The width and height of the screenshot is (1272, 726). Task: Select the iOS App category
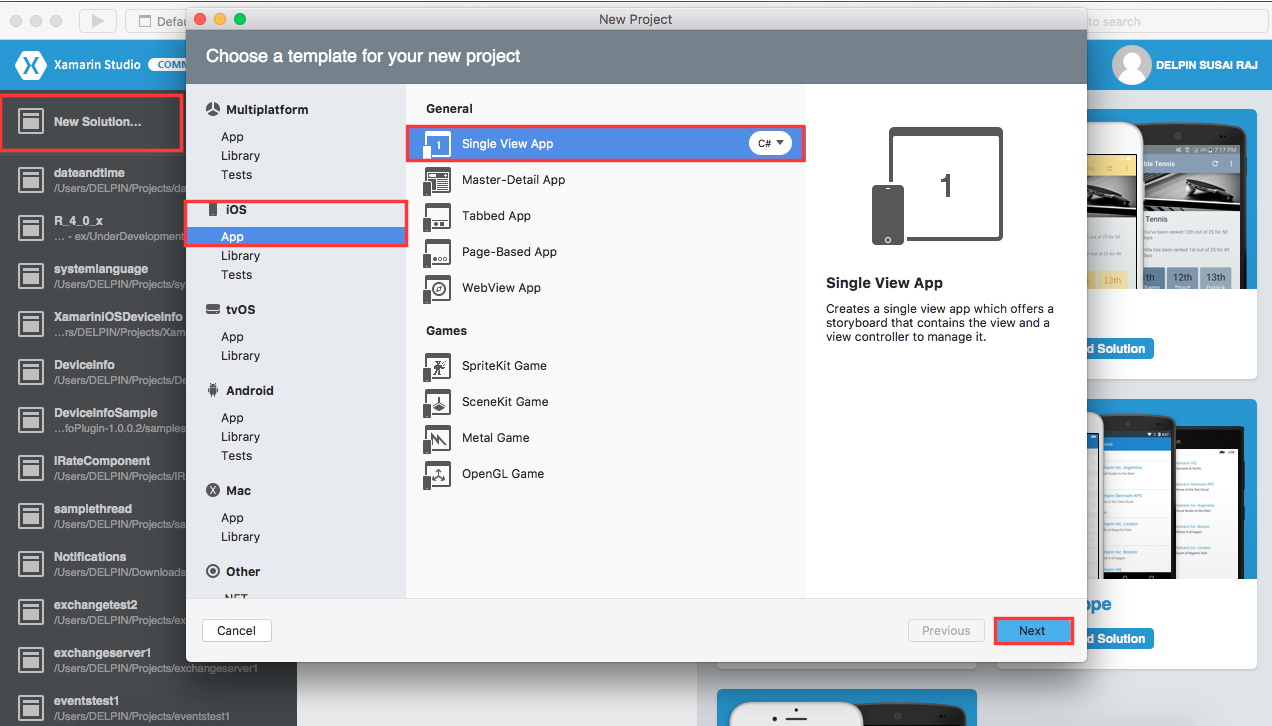click(x=232, y=236)
